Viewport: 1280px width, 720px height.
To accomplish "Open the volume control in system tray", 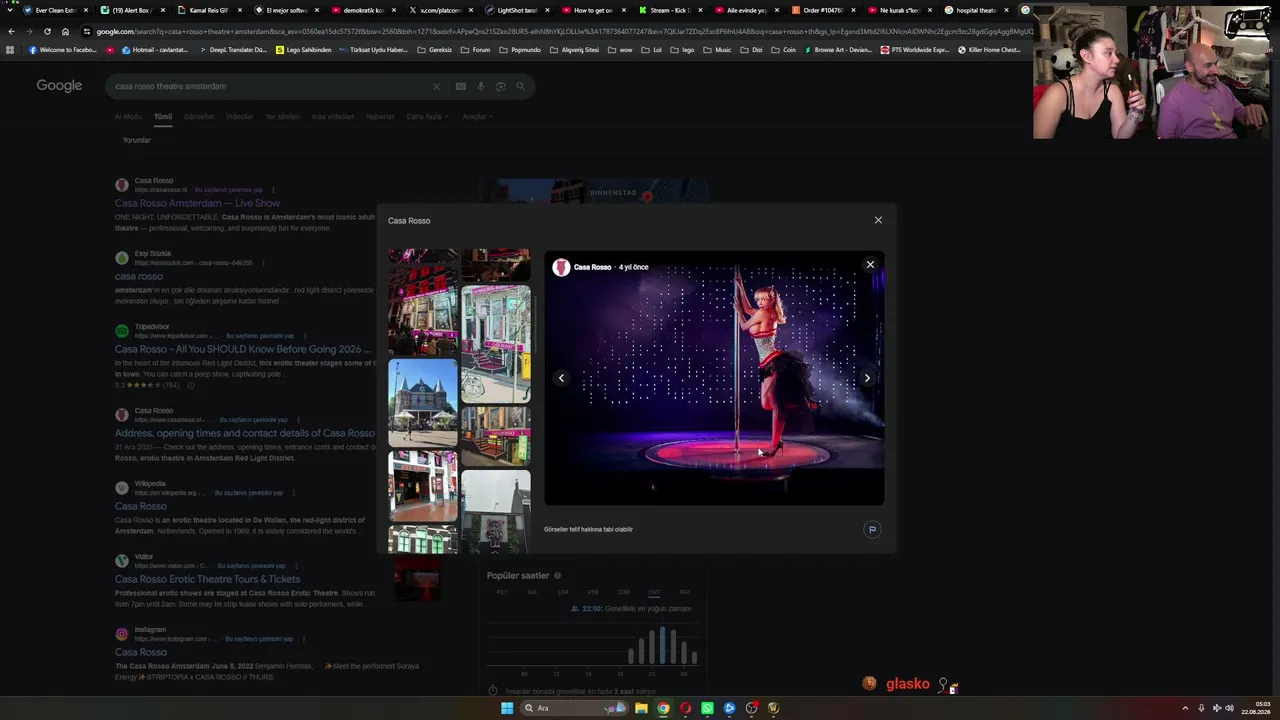I will coord(1230,708).
